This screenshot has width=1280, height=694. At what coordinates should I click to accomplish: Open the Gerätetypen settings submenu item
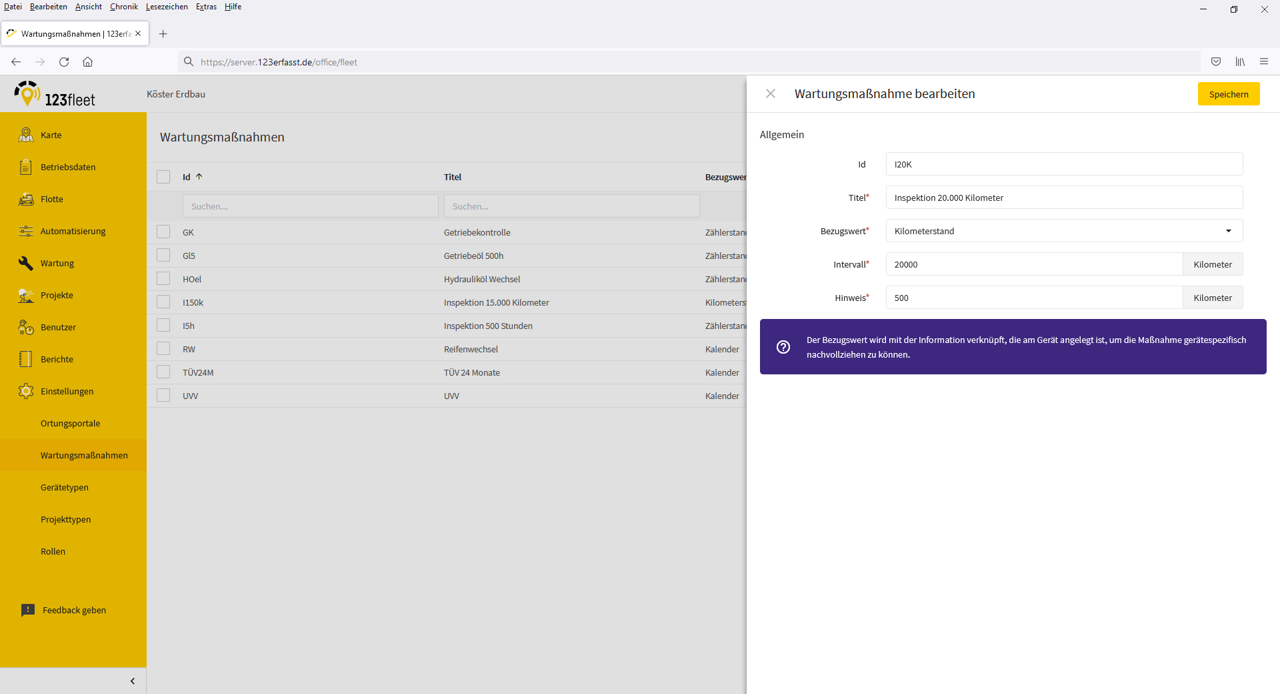point(64,487)
